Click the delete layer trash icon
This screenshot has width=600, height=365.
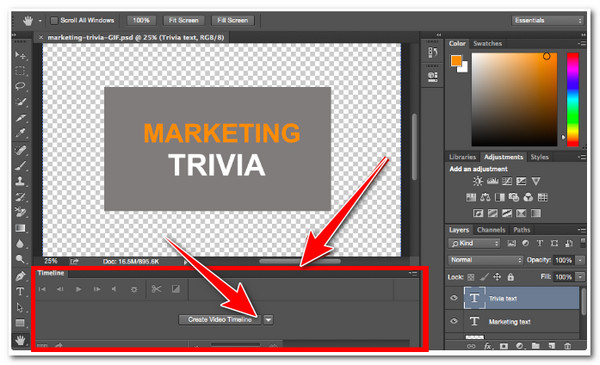(x=567, y=346)
